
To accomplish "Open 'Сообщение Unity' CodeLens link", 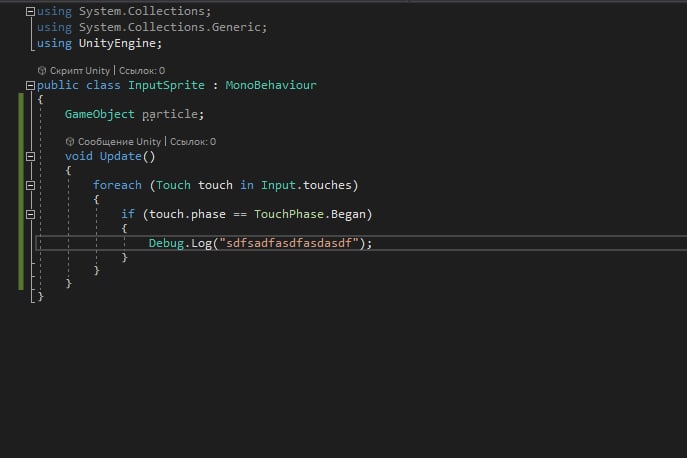I will [119, 142].
